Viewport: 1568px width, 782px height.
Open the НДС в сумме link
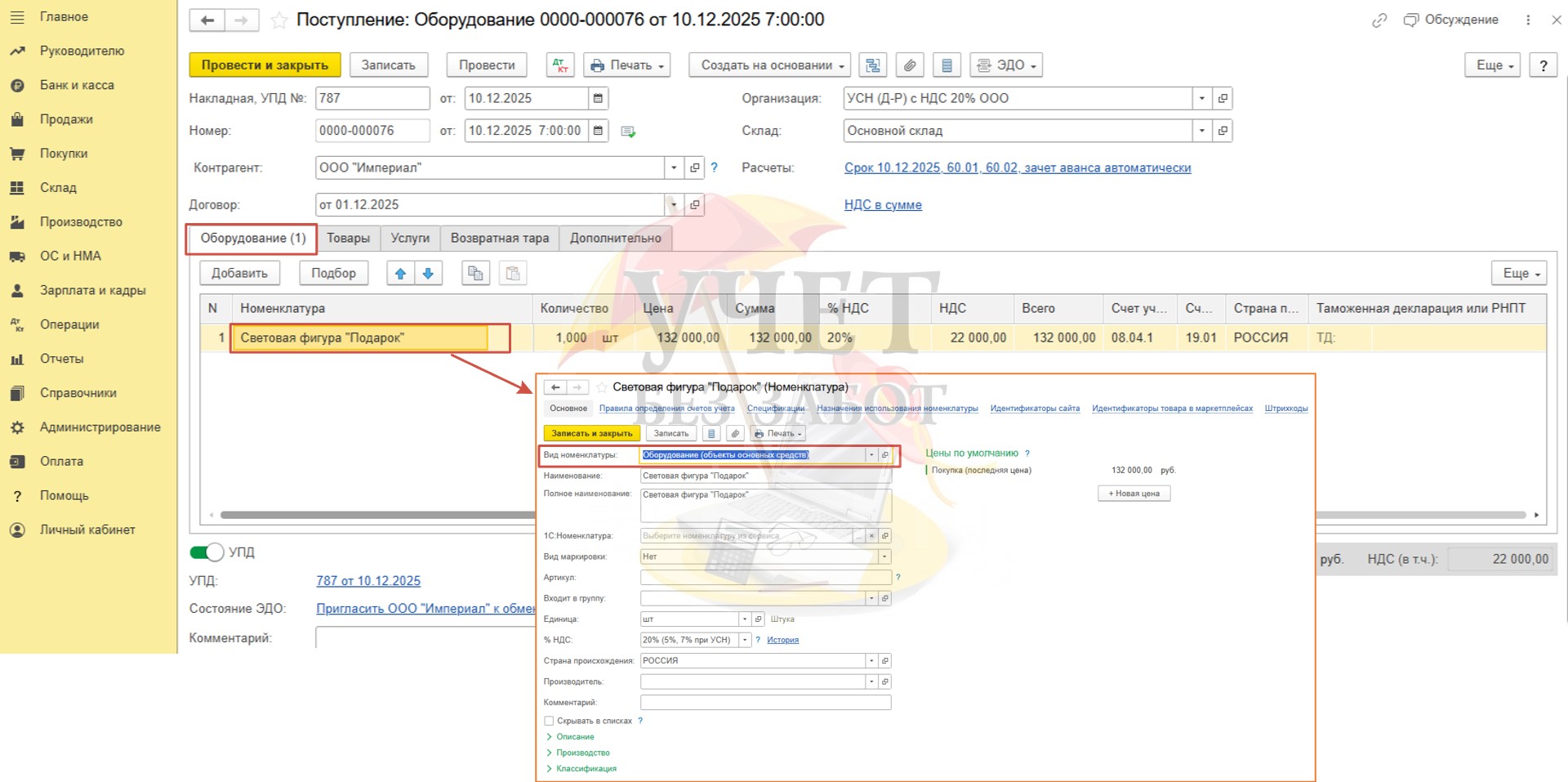click(883, 205)
